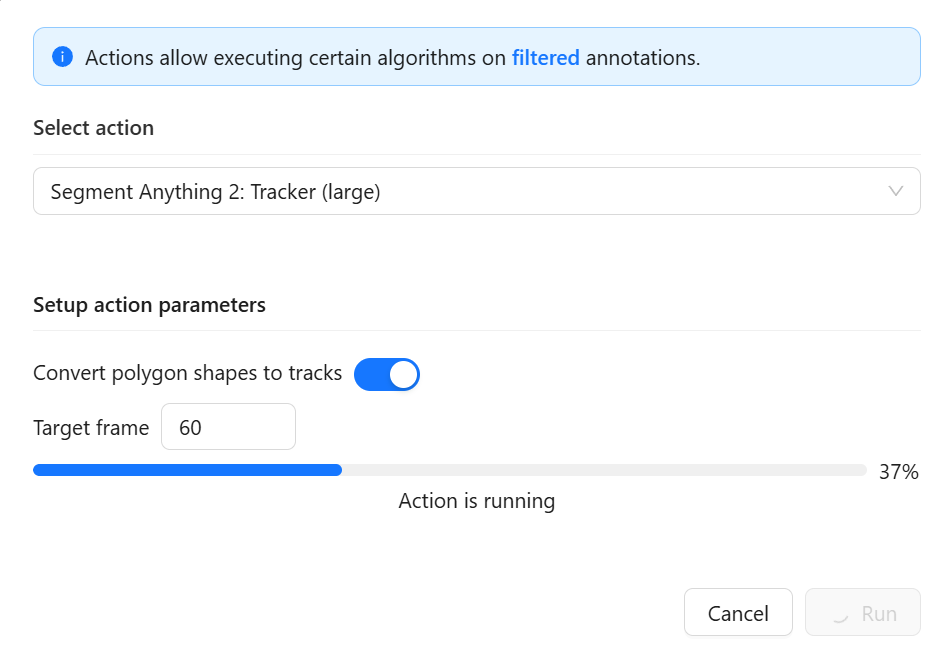Click the white knob of the toggle
Screen dimensions: 952x658
click(x=403, y=375)
